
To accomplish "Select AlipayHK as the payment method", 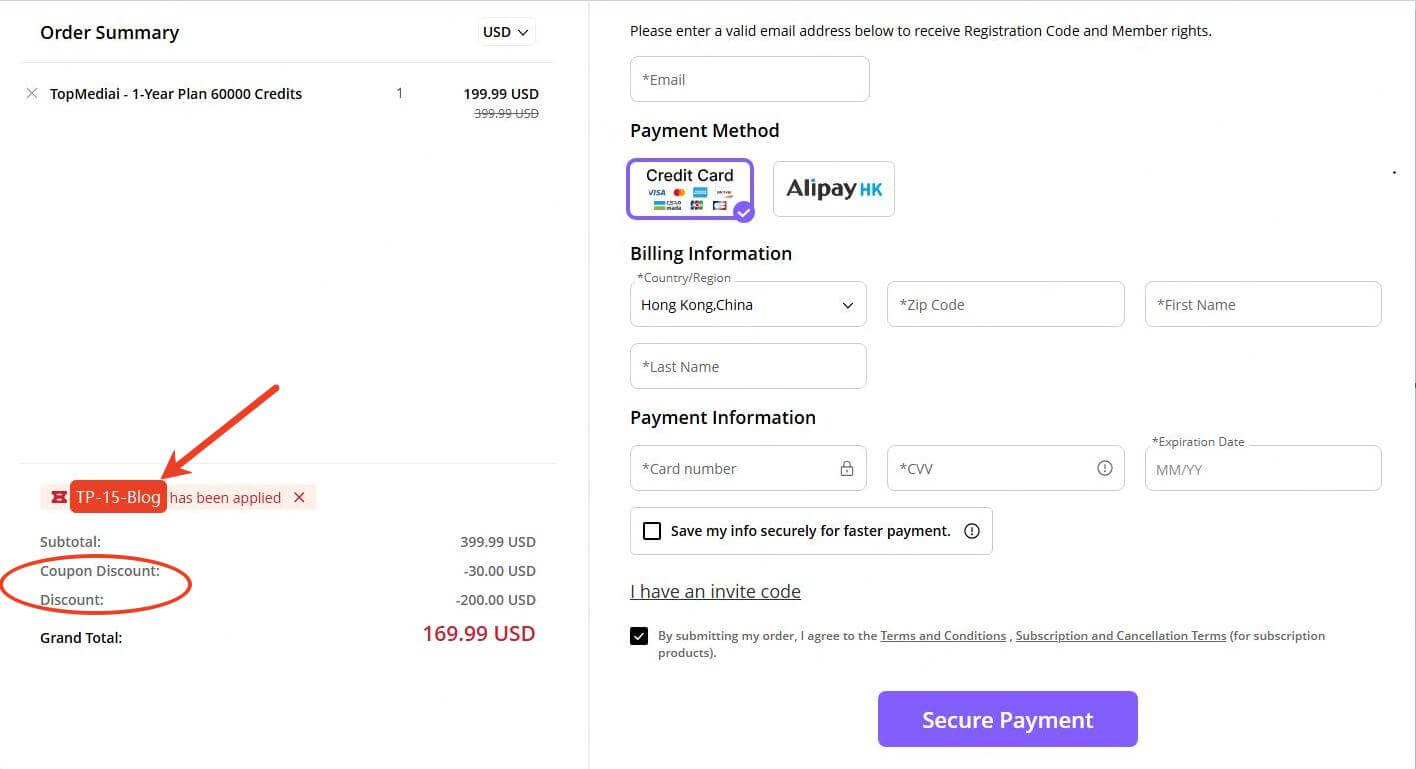I will (833, 188).
